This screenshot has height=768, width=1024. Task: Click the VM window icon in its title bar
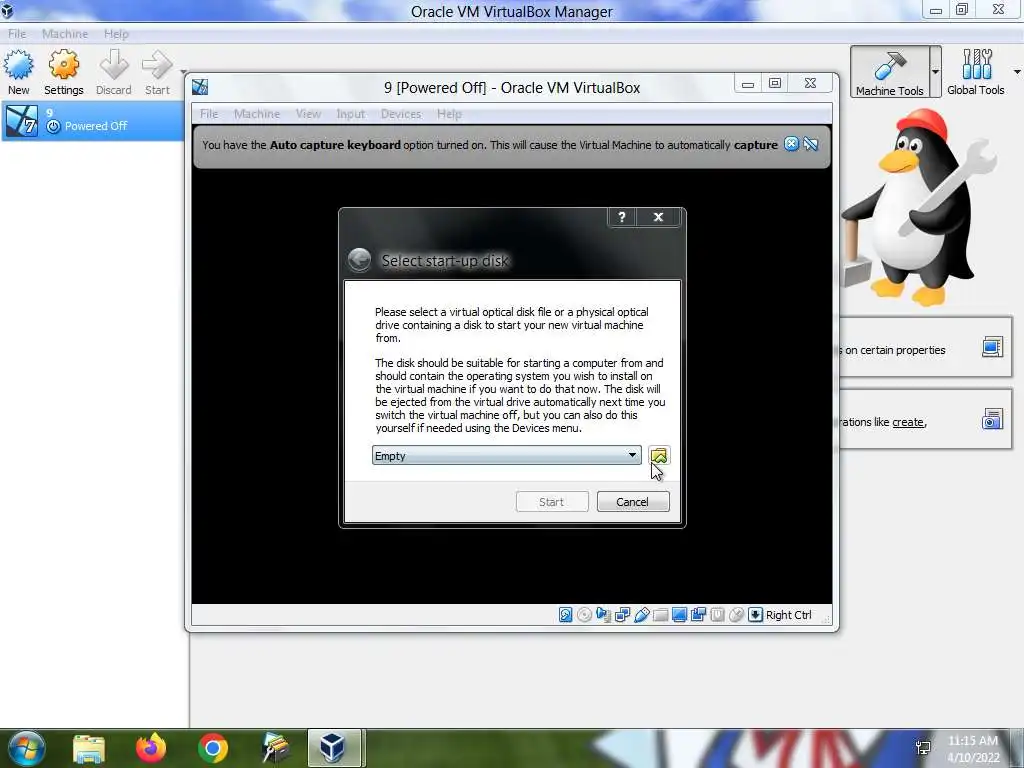point(200,87)
